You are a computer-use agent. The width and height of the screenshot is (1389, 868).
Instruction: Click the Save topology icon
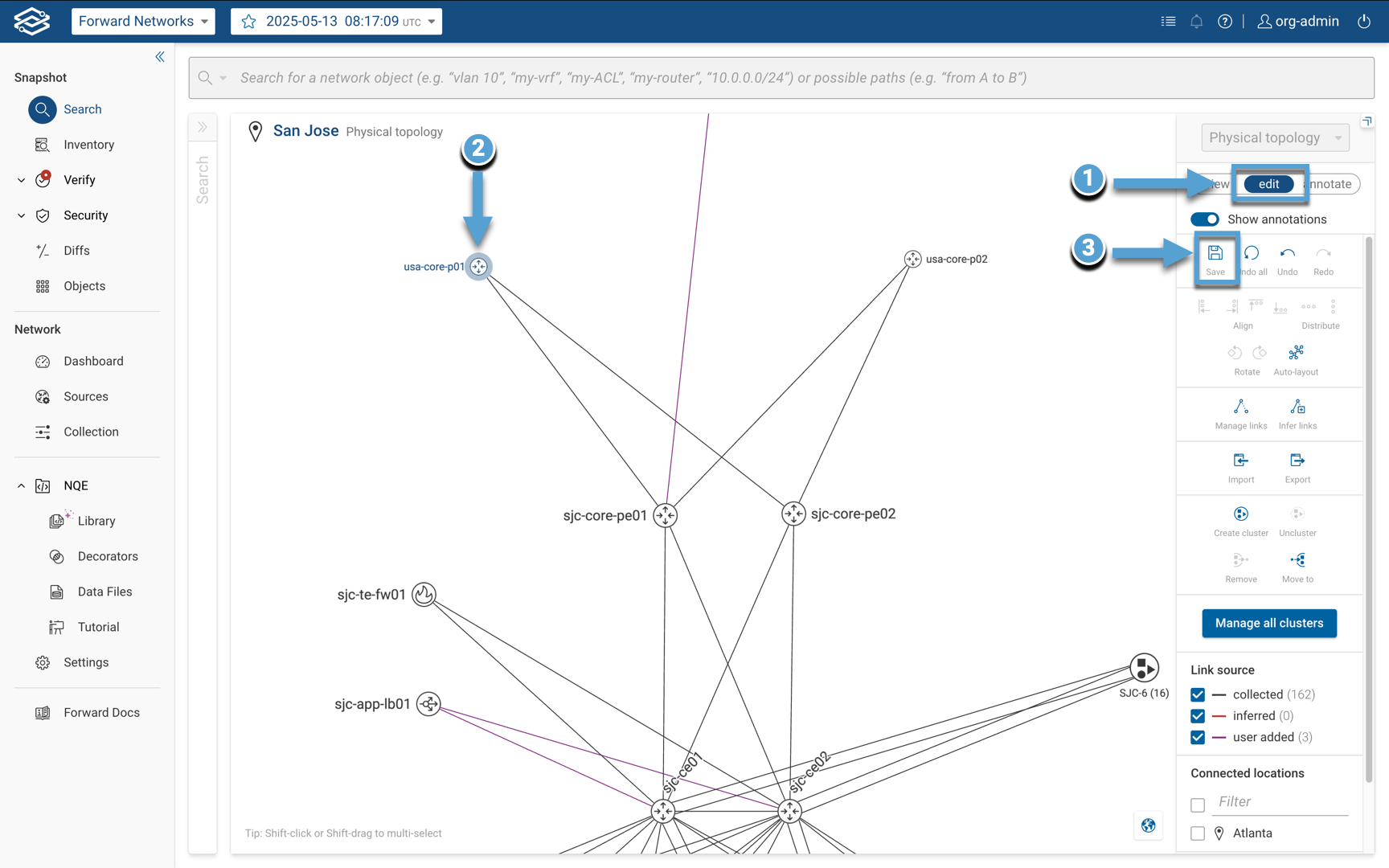1215,254
